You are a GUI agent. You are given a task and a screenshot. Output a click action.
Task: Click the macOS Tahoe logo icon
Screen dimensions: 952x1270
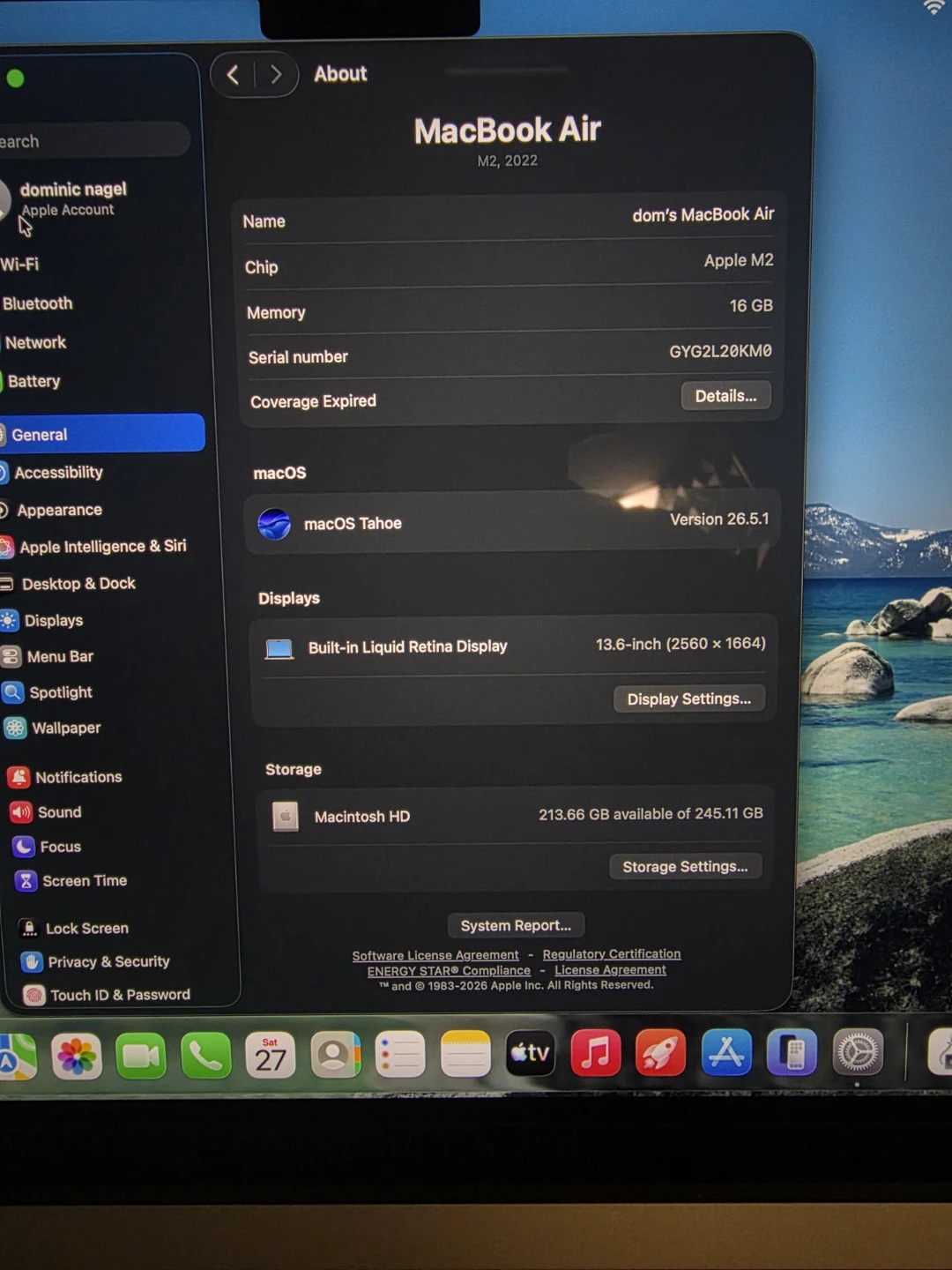point(274,524)
